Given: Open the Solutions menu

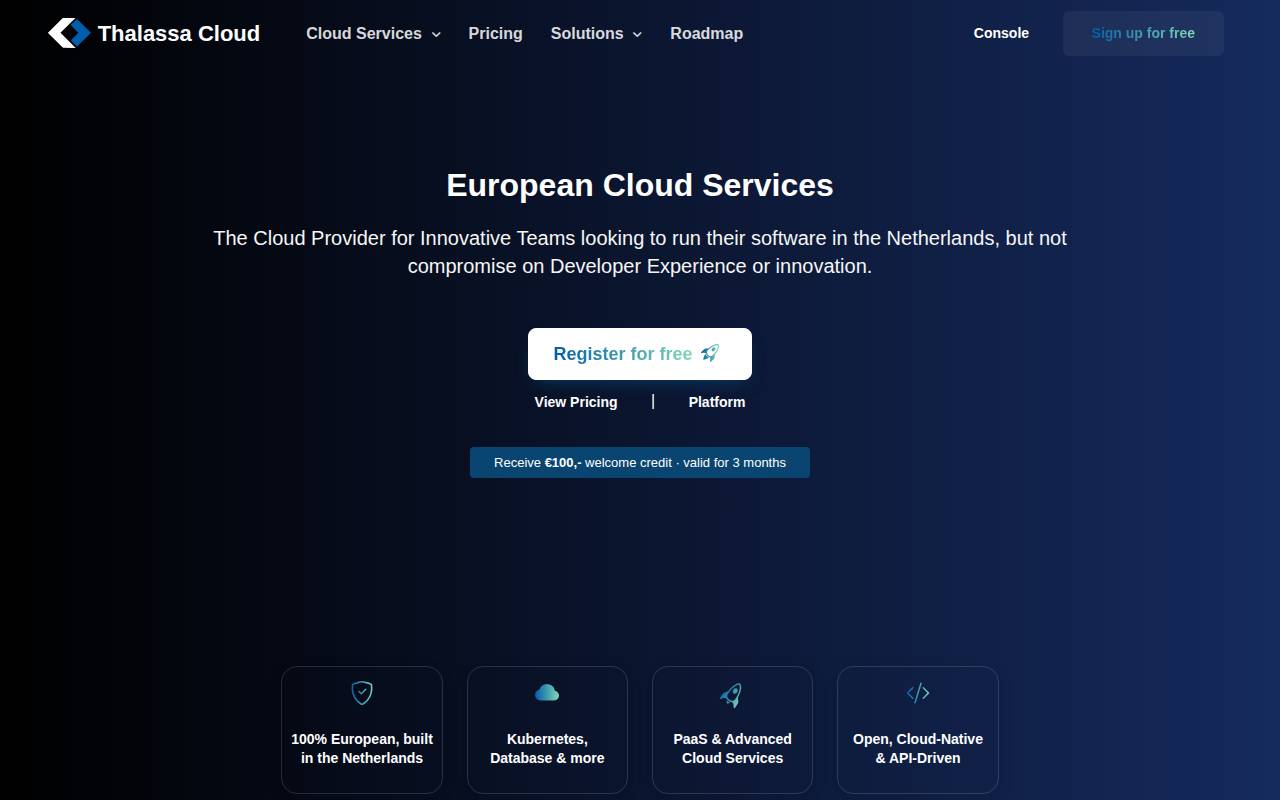Looking at the screenshot, I should (596, 33).
